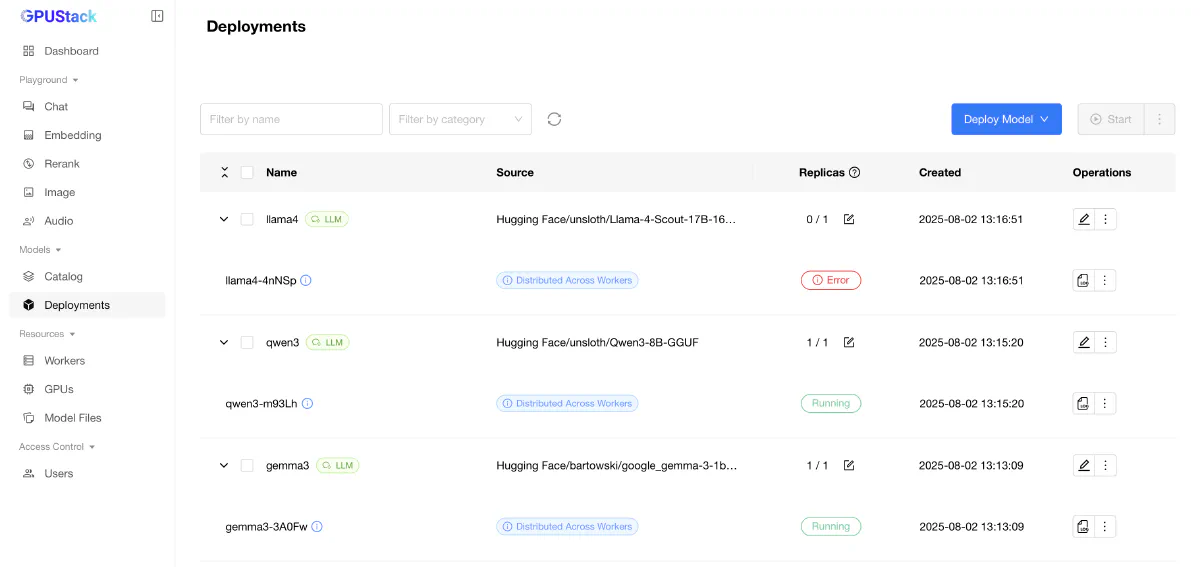Image resolution: width=1200 pixels, height=567 pixels.
Task: View logs for llama4-4nNSp instance
Action: pyautogui.click(x=1084, y=280)
